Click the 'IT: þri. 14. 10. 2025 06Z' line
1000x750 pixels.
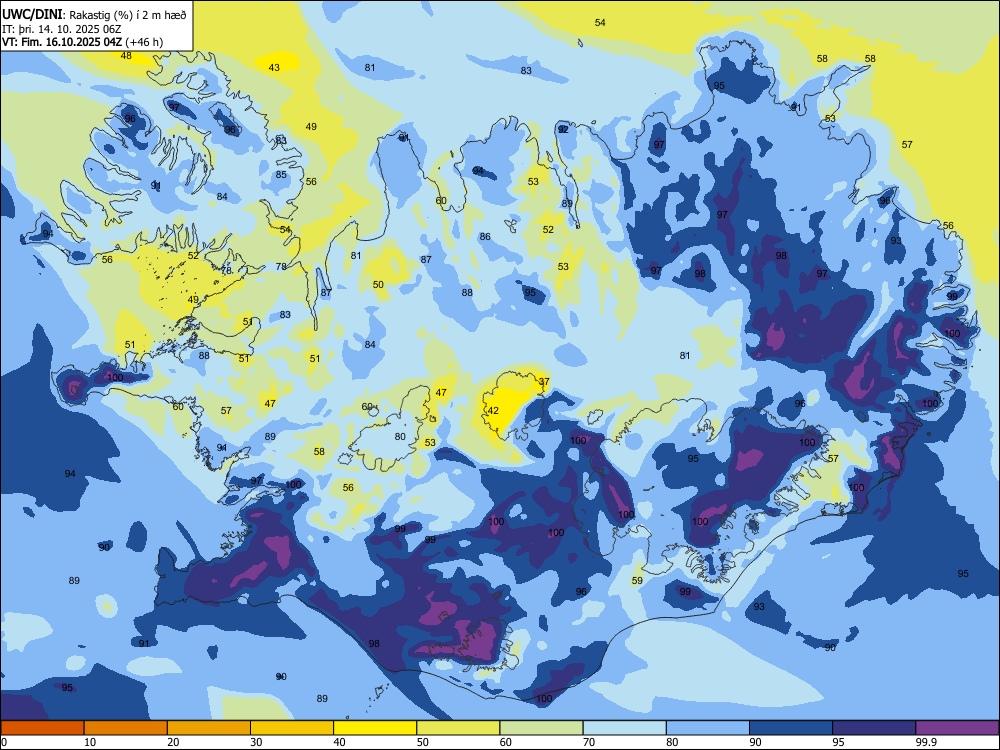coord(62,29)
